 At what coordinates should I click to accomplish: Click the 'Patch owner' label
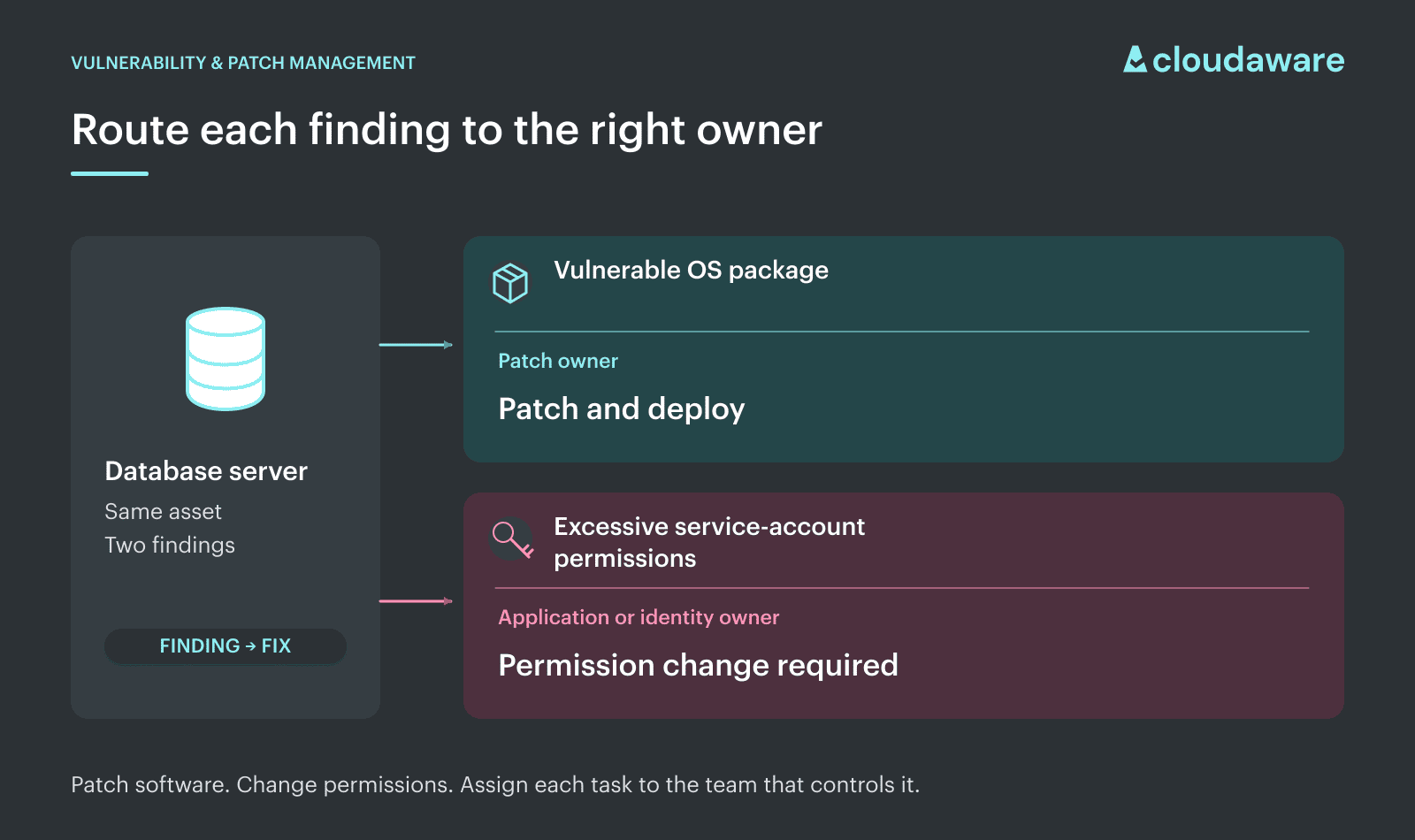558,361
